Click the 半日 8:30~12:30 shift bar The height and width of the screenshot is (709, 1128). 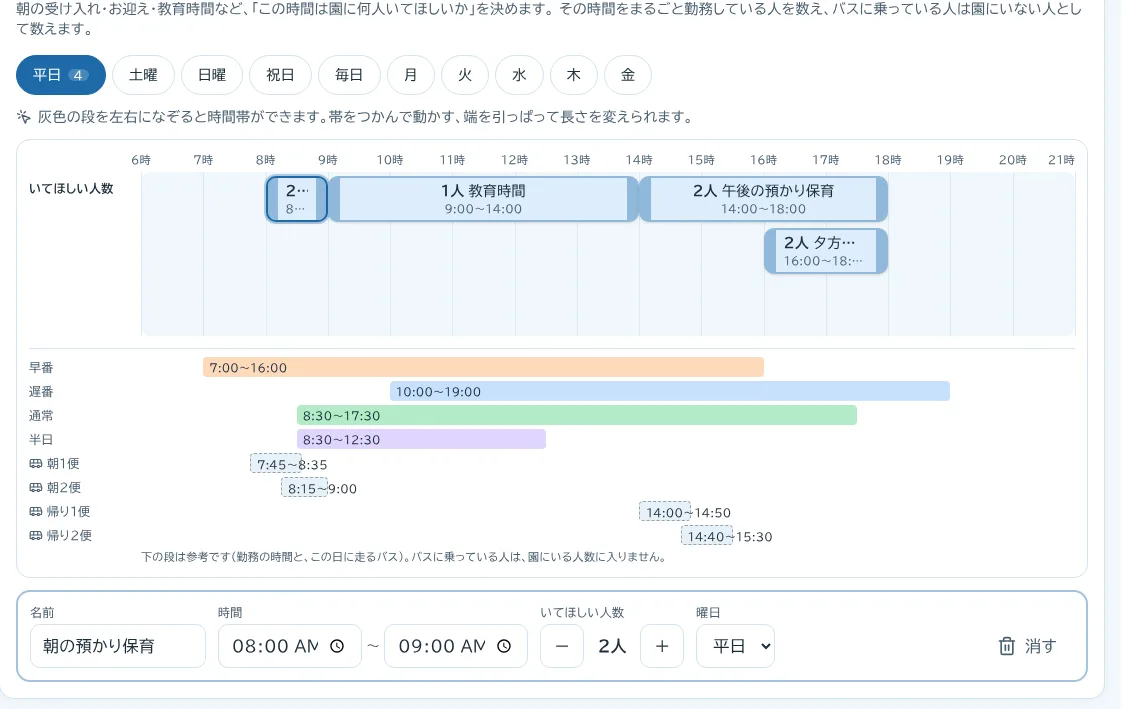[x=422, y=439]
